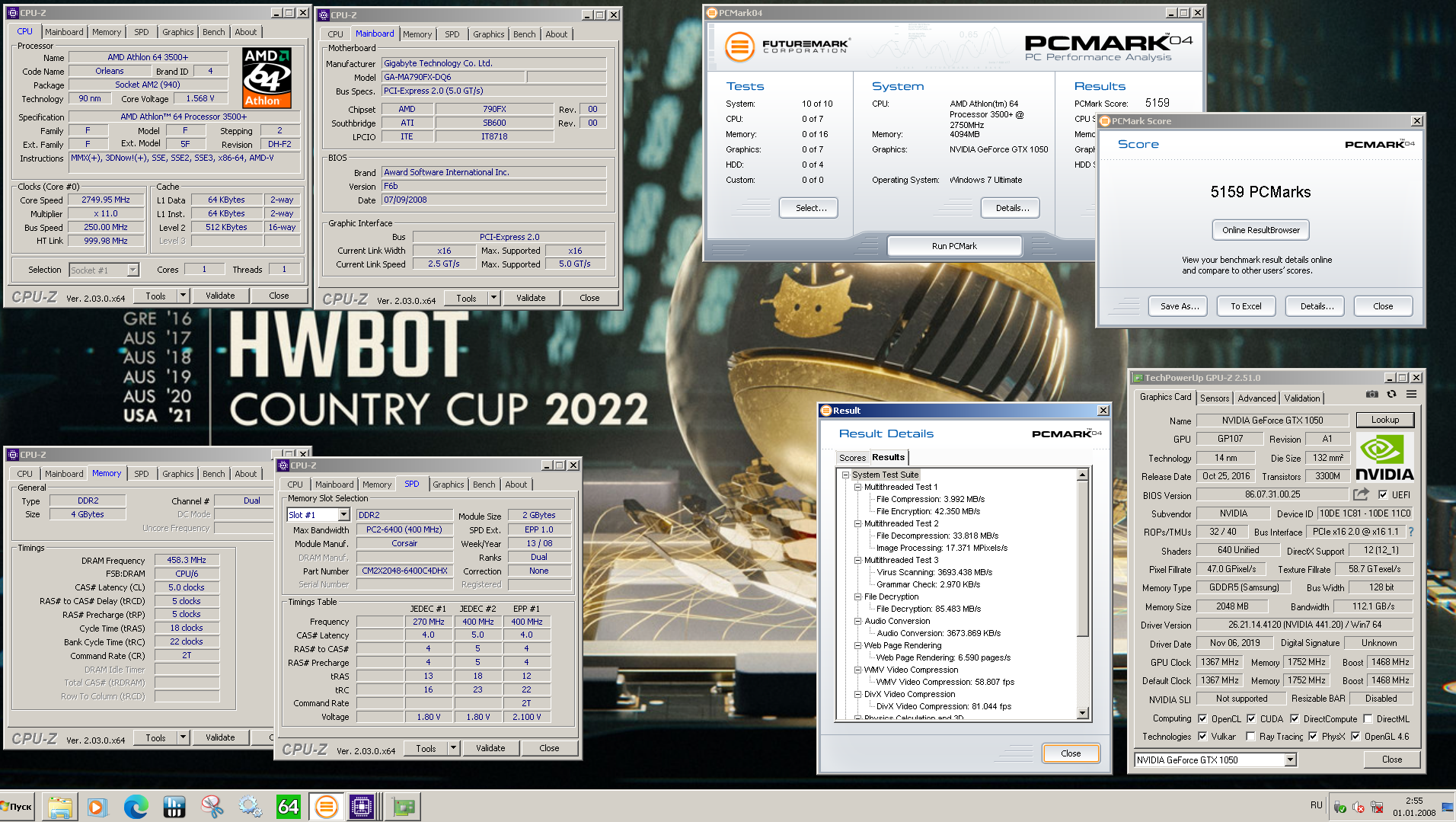Screen dimensions: 1456x822
Task: Open the Slot #1 dropdown in SPD window
Action: pos(343,515)
